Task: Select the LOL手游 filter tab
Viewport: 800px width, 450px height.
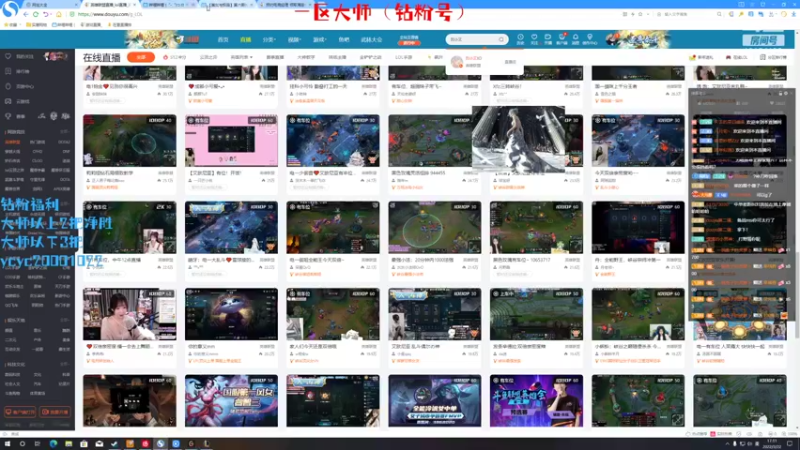Action: pos(404,57)
